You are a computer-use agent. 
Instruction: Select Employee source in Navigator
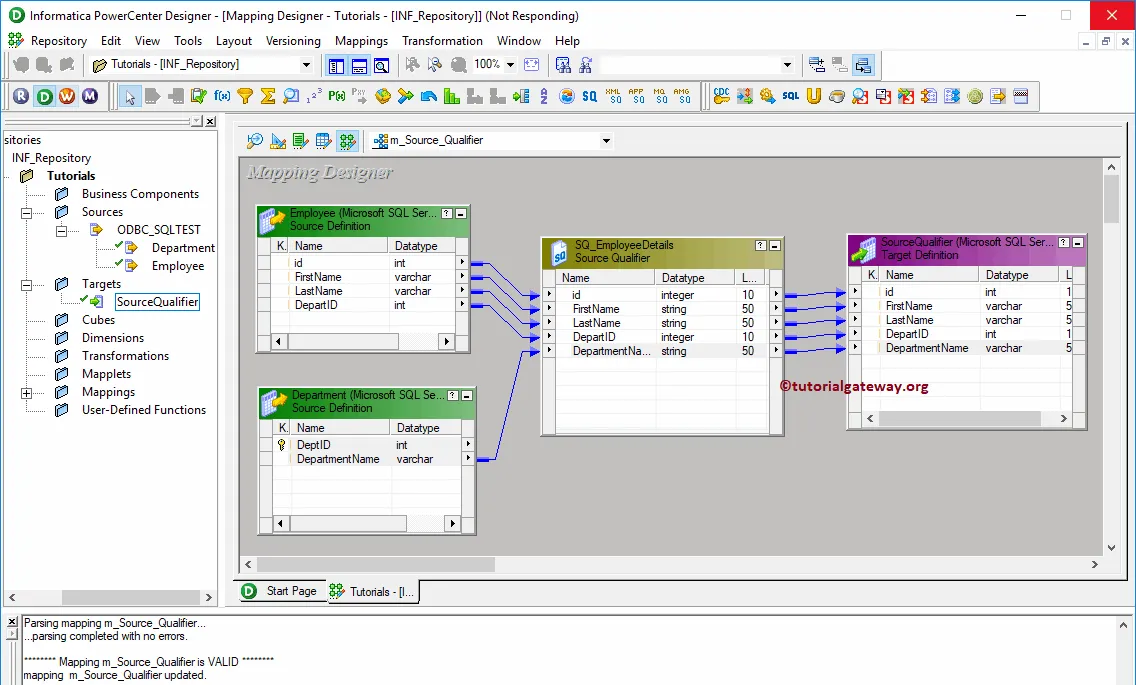pos(178,266)
